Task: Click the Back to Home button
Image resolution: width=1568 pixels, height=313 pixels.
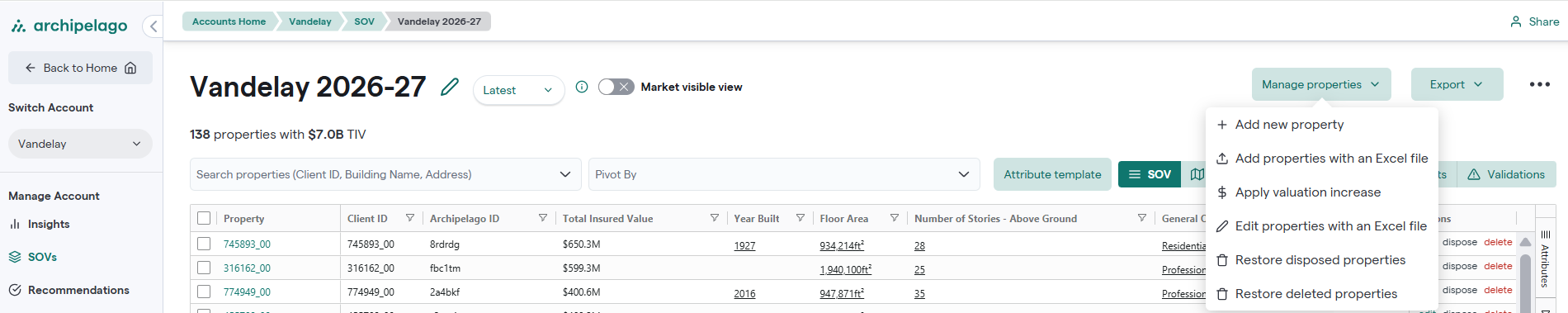Action: 80,68
